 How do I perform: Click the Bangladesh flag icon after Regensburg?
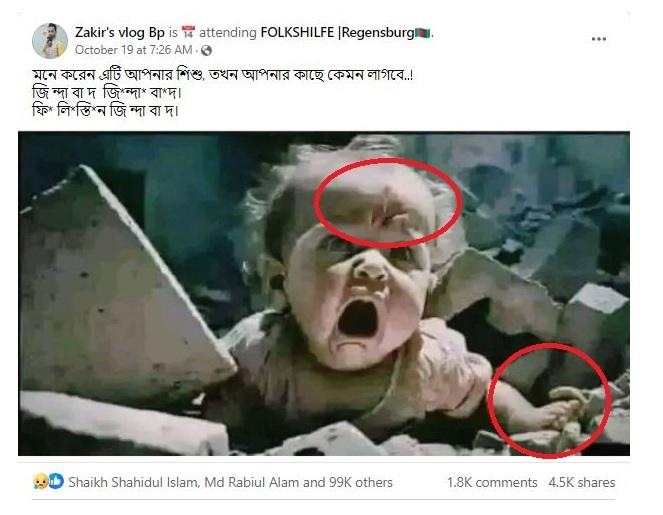coord(423,33)
